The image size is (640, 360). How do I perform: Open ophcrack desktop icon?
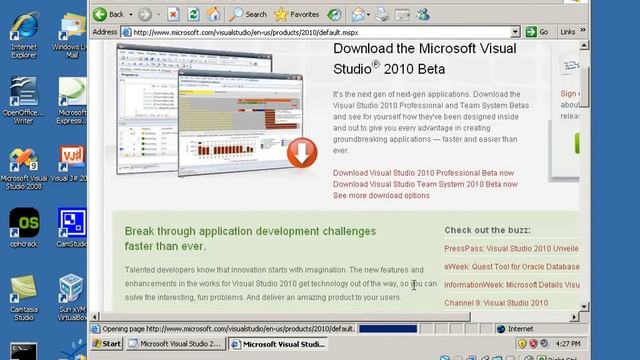click(x=24, y=227)
